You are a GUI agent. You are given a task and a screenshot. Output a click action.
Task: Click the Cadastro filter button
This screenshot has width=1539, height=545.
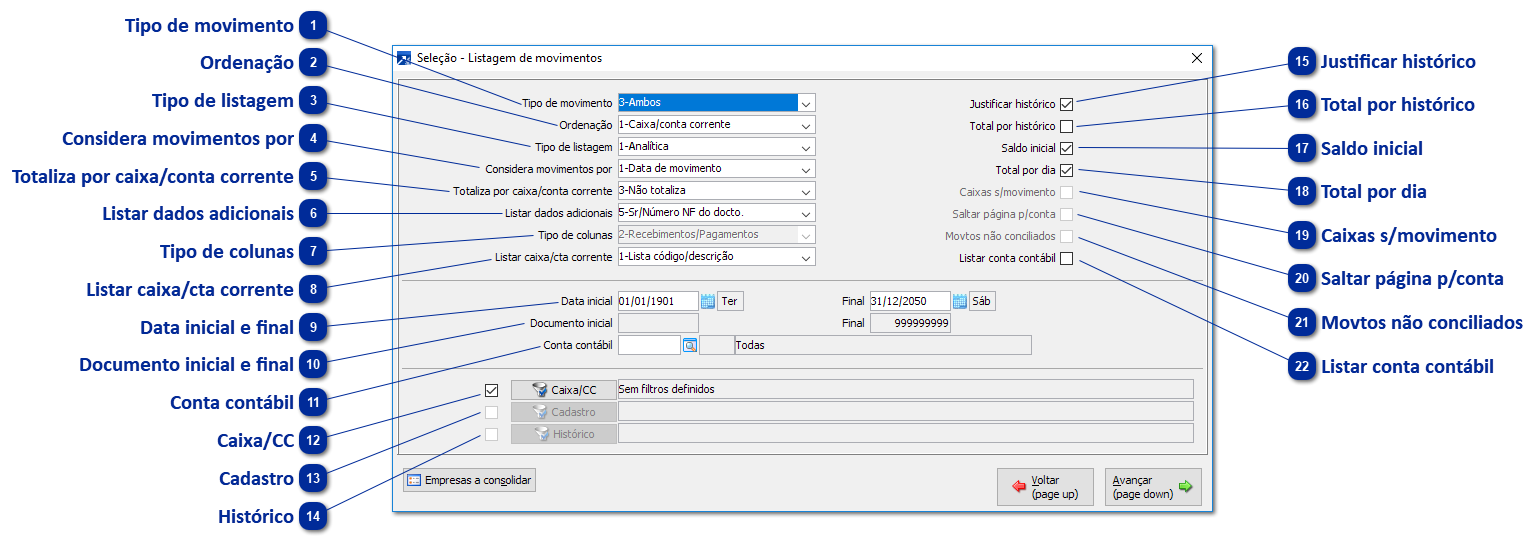(x=564, y=412)
